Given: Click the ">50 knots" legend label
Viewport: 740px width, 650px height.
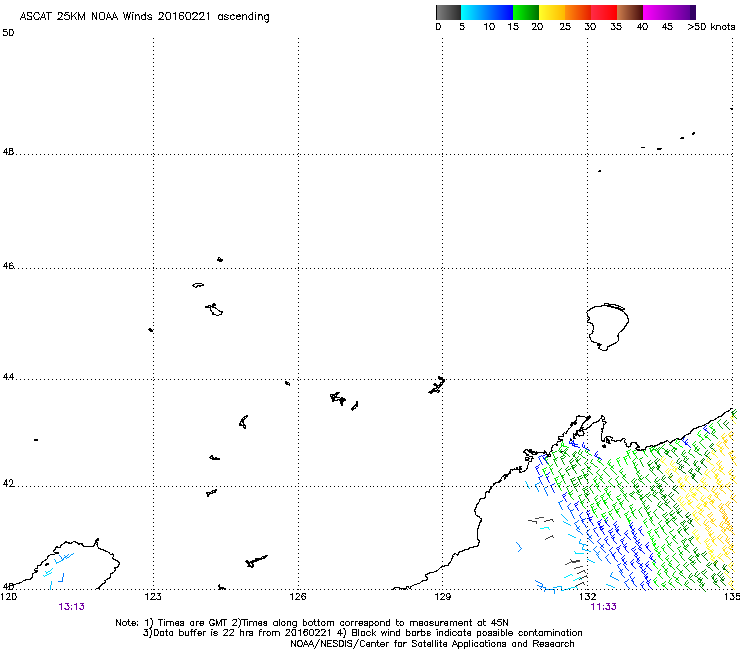Looking at the screenshot, I should (x=711, y=27).
